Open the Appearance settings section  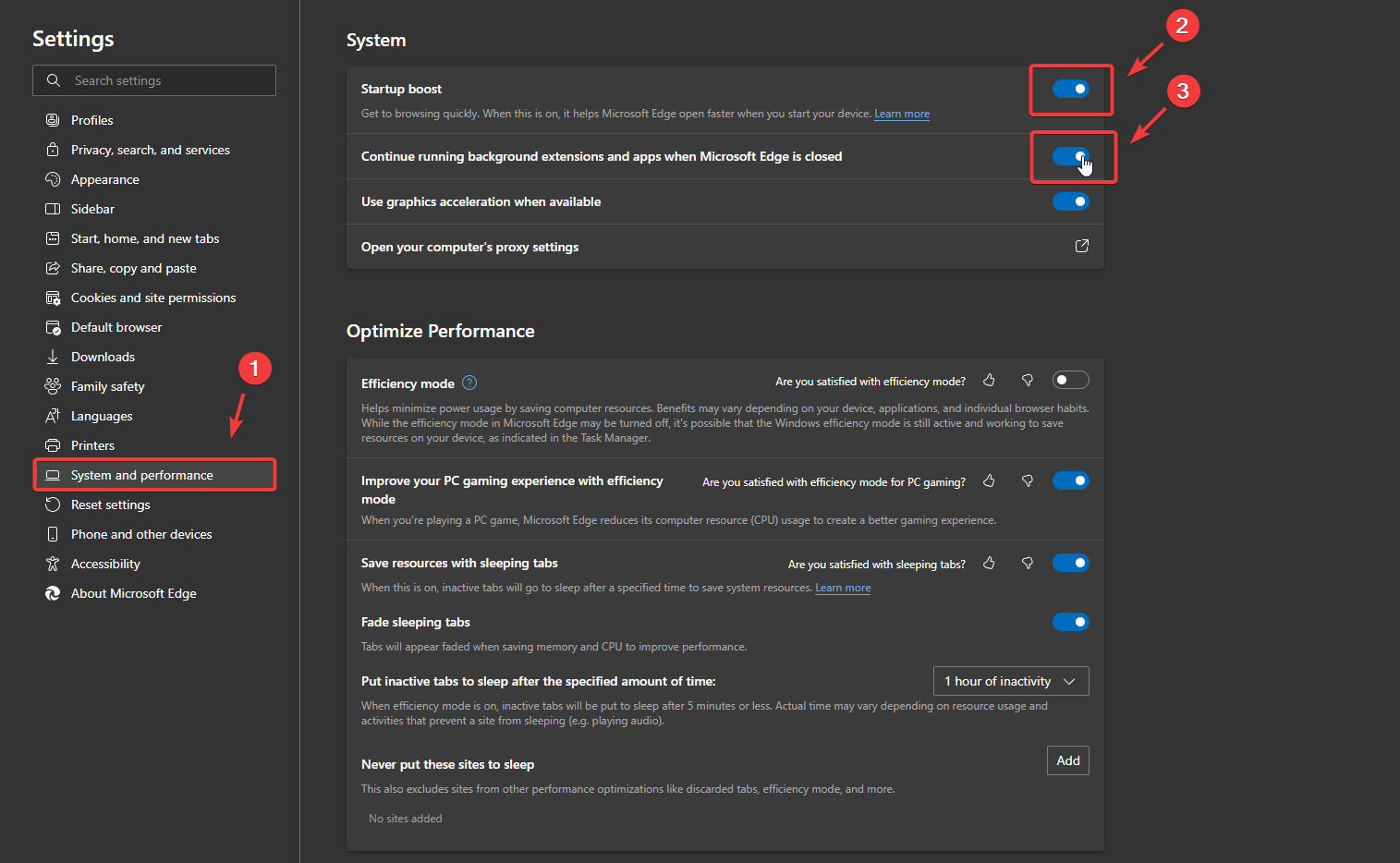(x=104, y=179)
